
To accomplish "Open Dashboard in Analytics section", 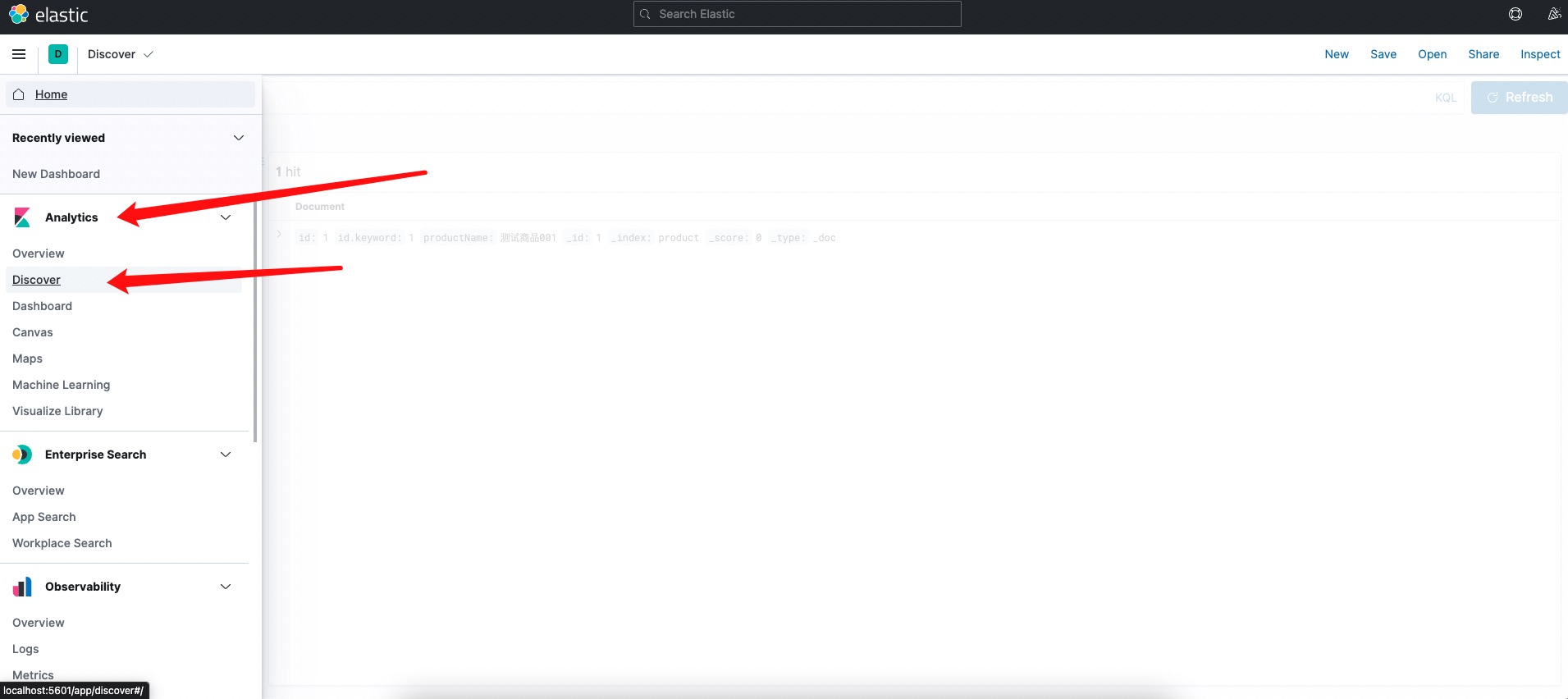I will point(42,306).
